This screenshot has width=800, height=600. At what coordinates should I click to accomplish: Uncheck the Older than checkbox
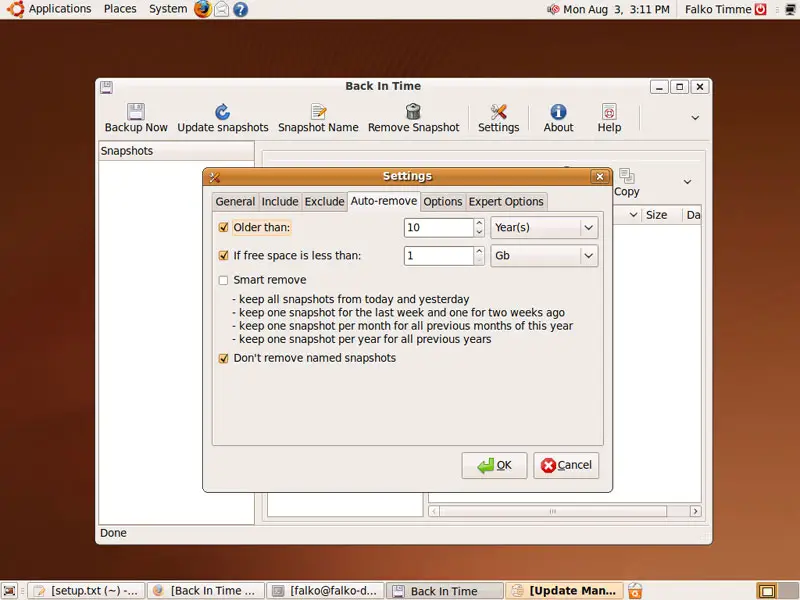[223, 228]
